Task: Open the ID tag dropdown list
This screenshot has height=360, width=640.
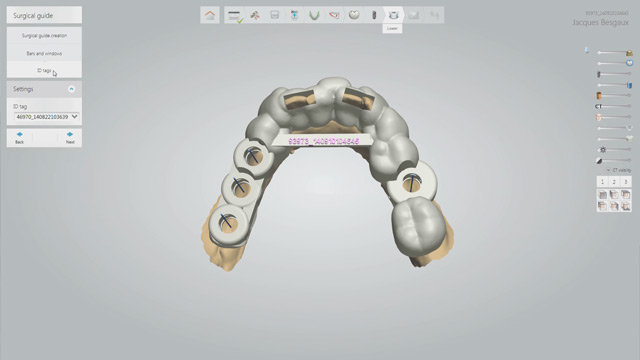Action: [x=47, y=117]
